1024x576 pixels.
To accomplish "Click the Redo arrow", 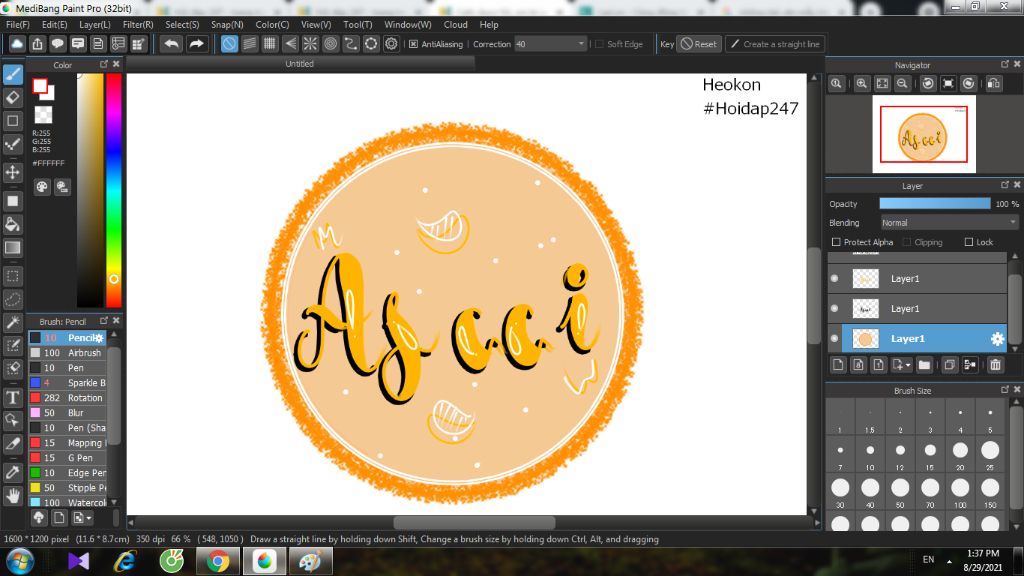I will point(196,44).
